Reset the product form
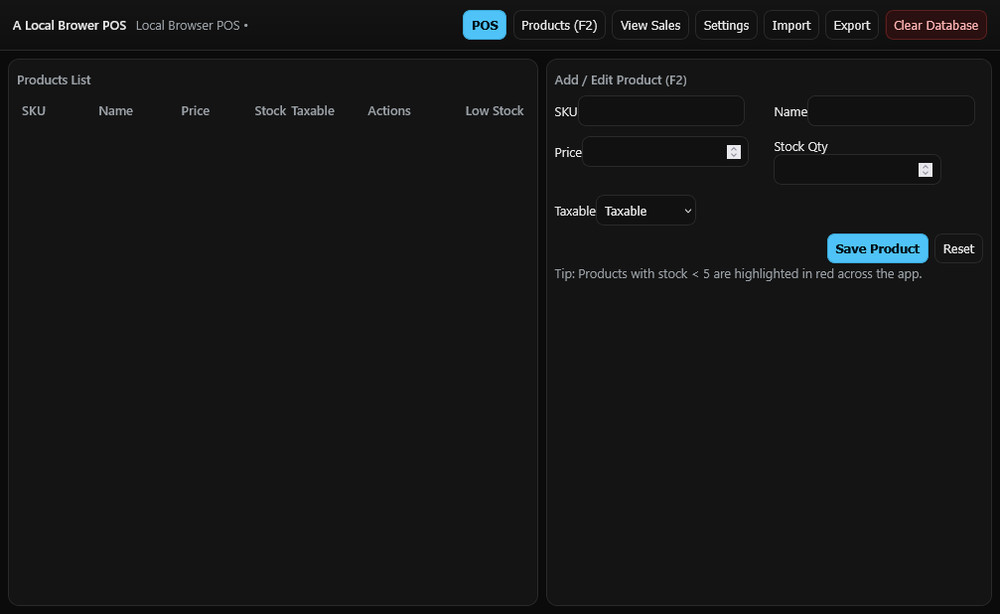Viewport: 1000px width, 614px height. 958,248
